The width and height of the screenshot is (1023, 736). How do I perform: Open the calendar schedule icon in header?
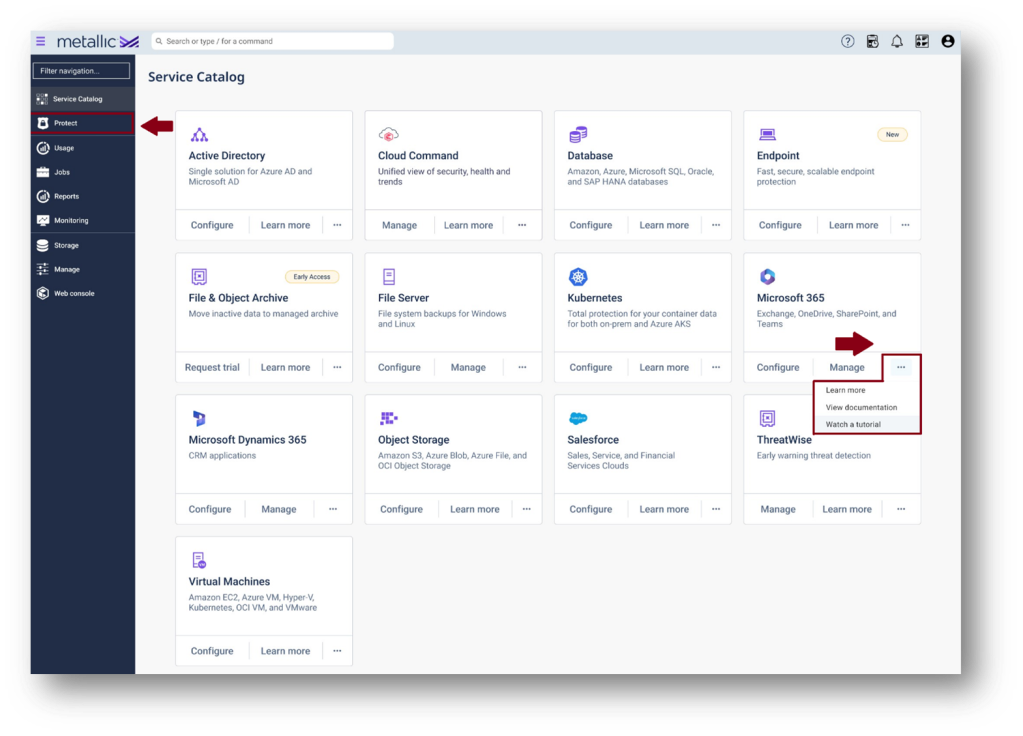872,41
